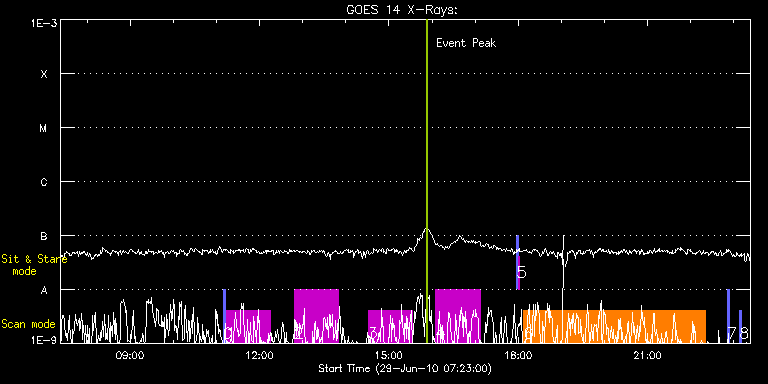Select the tall magenta block near 13:00
Screen dimensions: 768x384
pyautogui.click(x=316, y=316)
